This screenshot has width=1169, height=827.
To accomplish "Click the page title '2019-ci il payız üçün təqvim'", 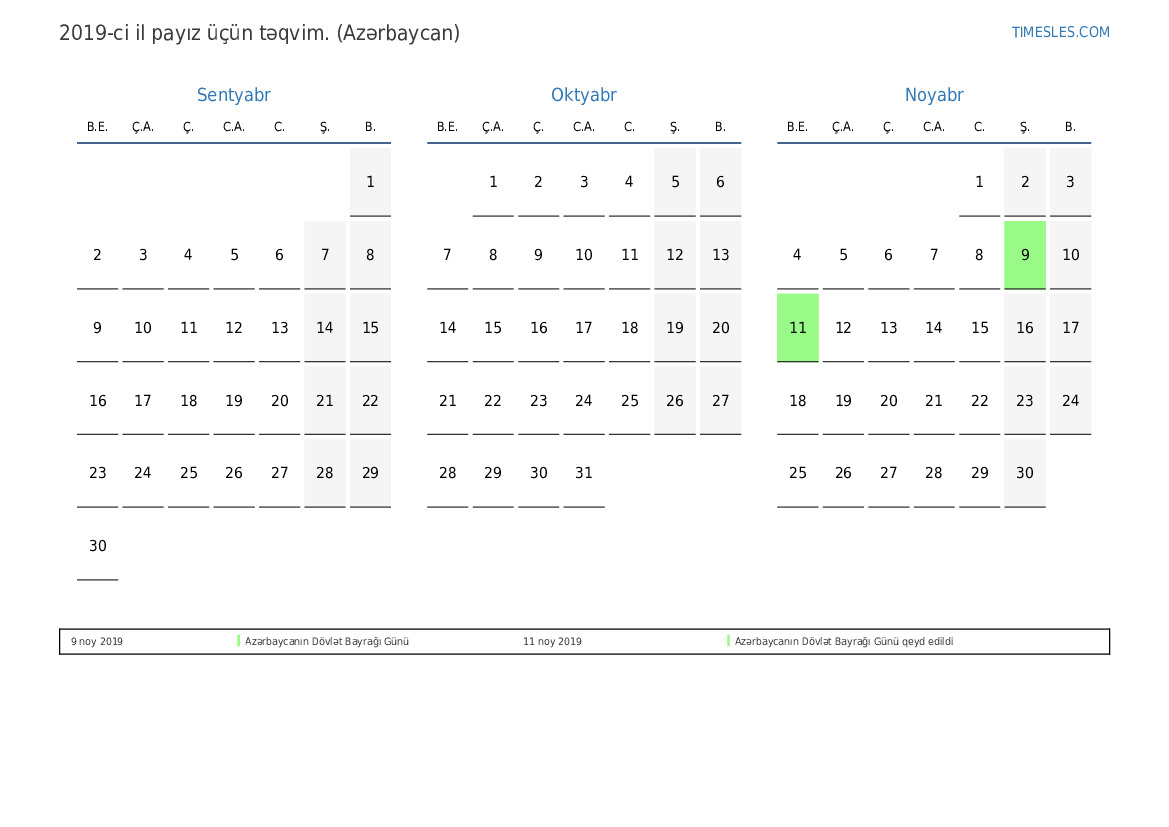I will tap(259, 33).
